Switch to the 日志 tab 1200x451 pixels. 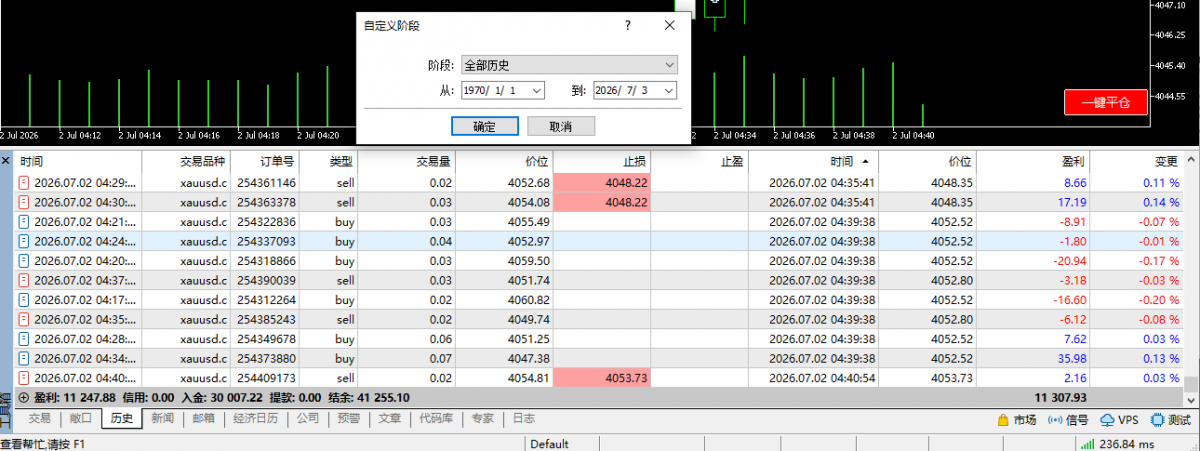[523, 419]
